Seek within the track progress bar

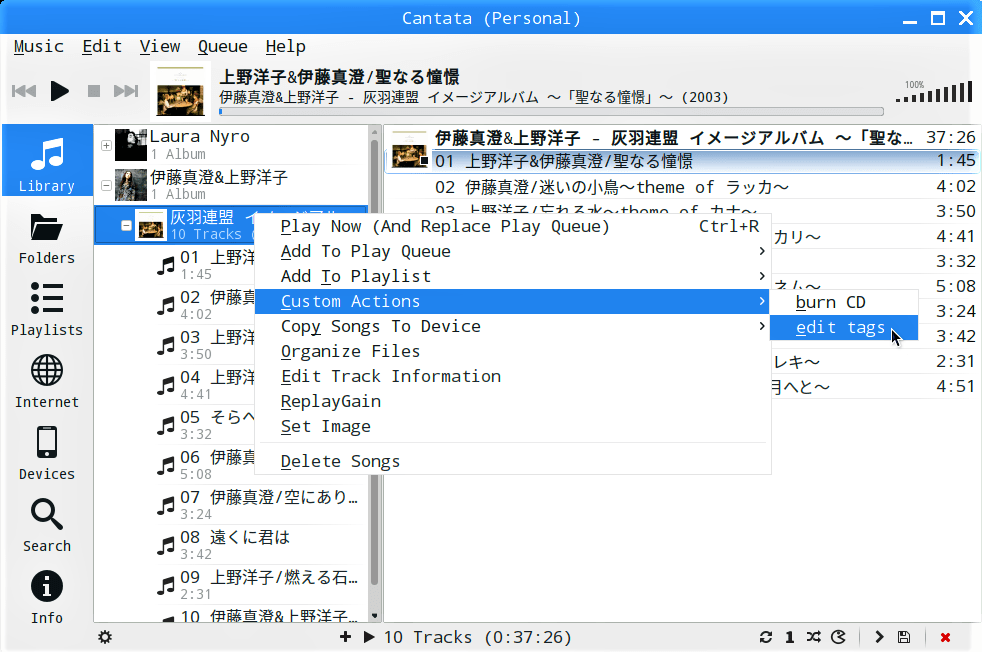pyautogui.click(x=551, y=111)
